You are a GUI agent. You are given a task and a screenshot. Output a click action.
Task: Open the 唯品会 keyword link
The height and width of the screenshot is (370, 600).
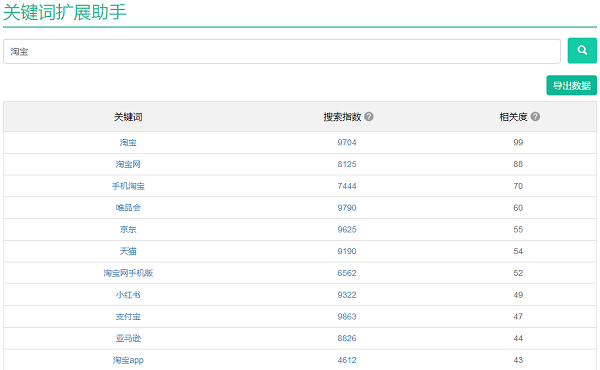[128, 208]
